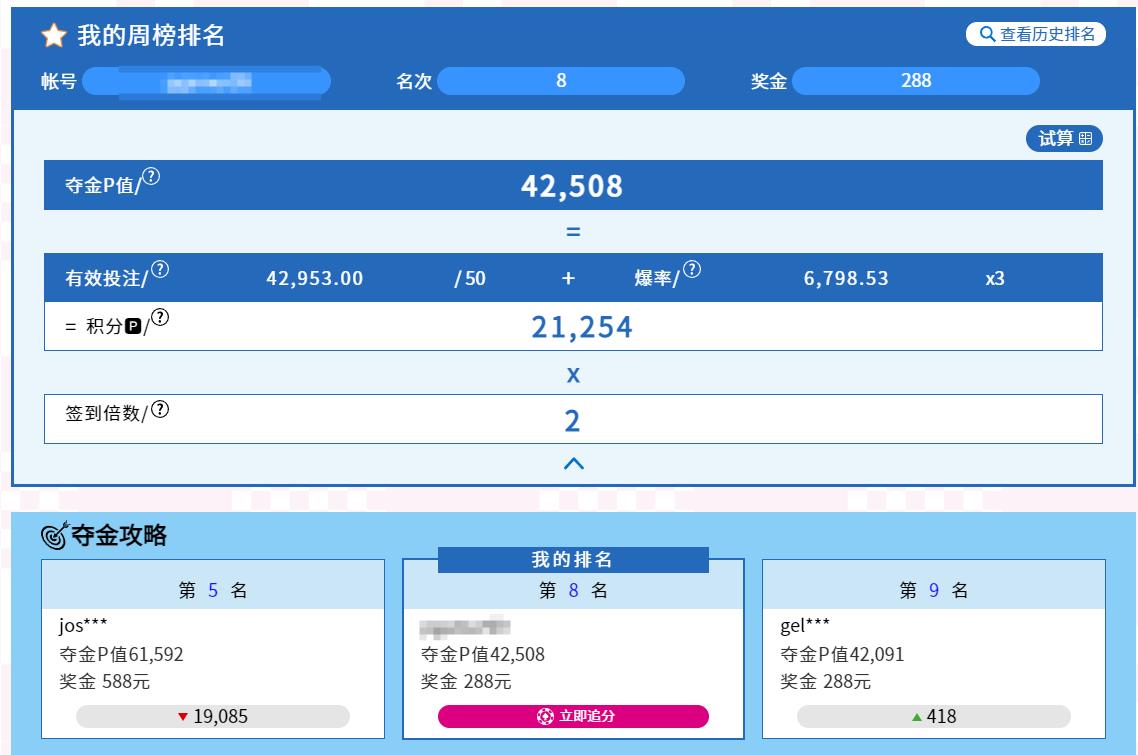Screen dimensions: 1138x755
Task: Click the 奖金 field showing 288
Action: [915, 81]
